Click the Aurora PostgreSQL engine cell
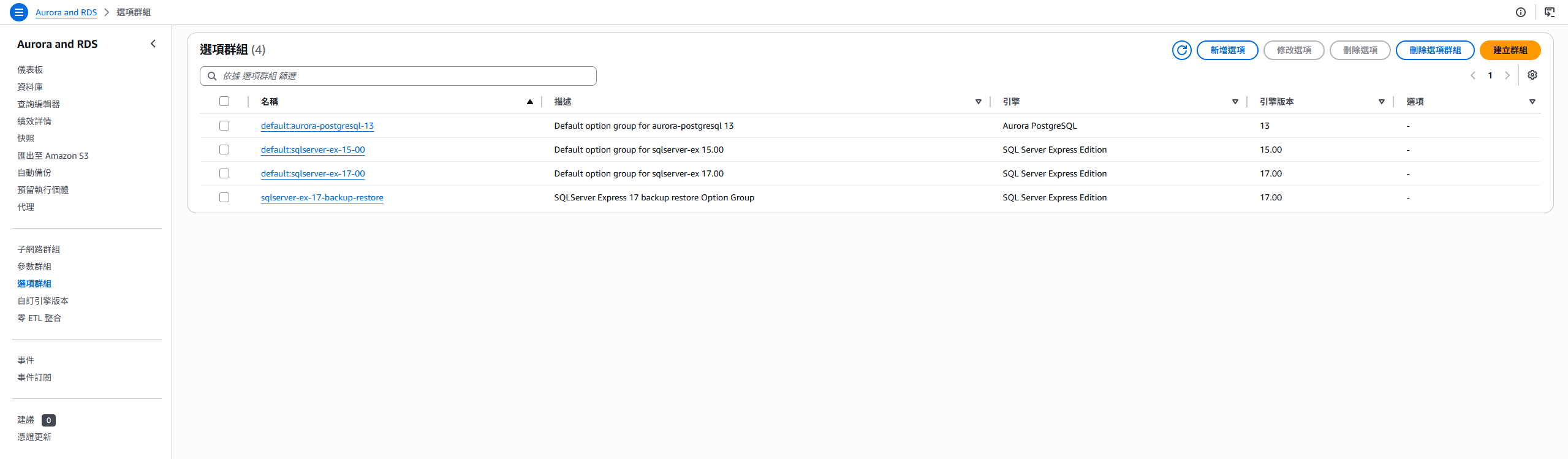 [1040, 126]
